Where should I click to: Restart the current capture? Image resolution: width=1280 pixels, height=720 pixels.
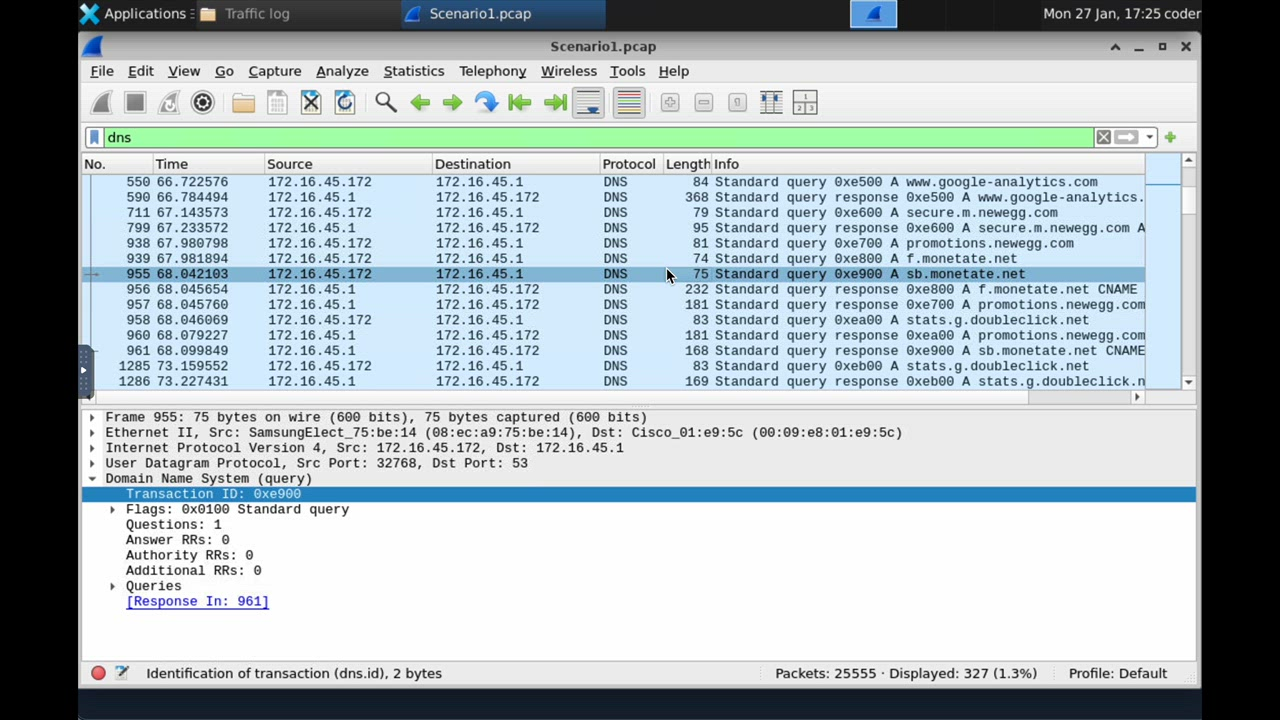point(169,103)
